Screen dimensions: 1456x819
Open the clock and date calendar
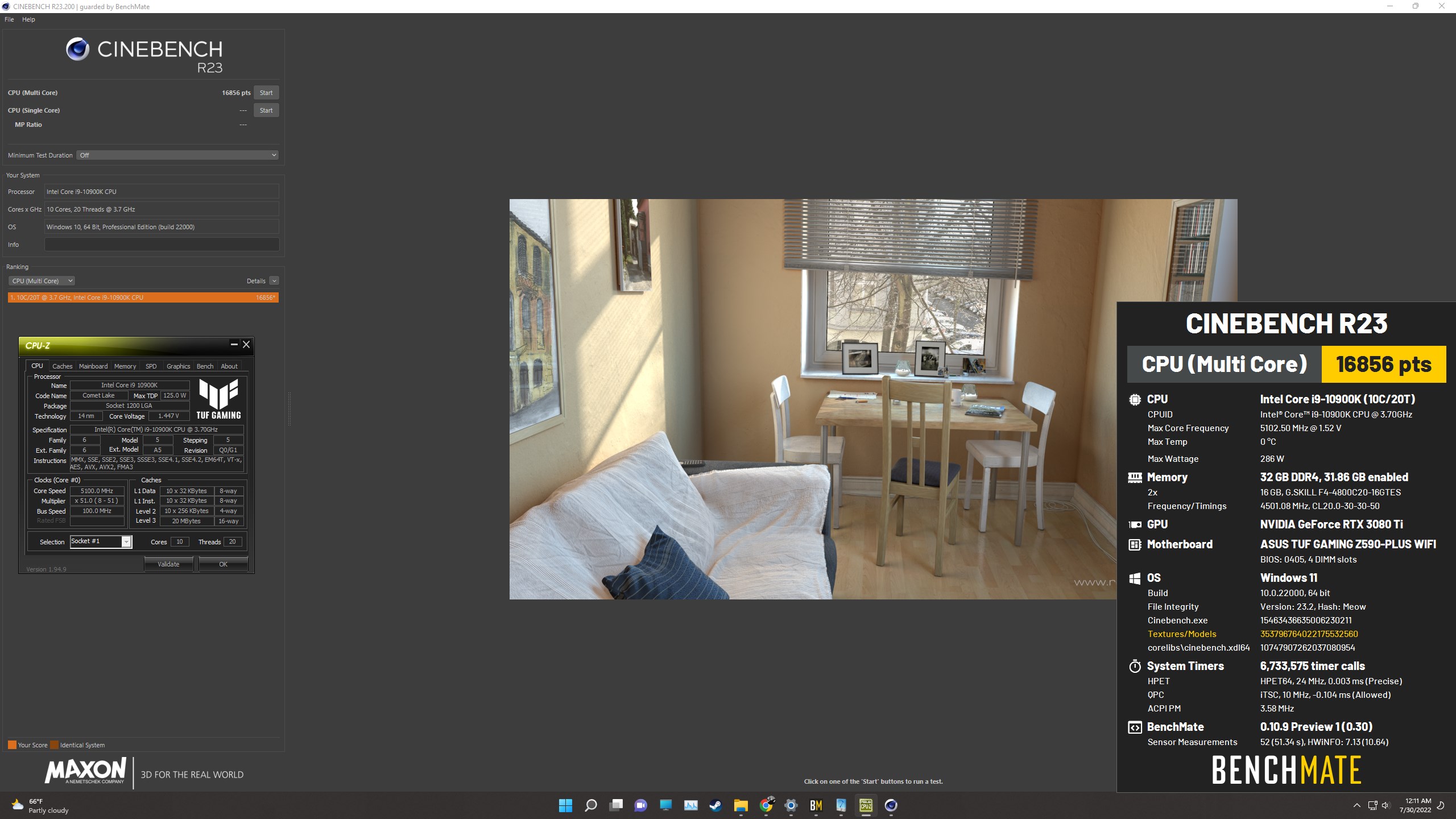1415,805
